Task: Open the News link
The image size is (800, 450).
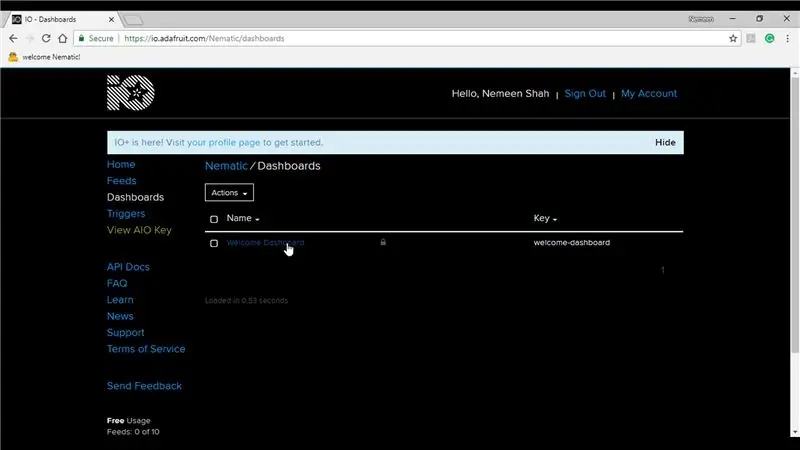Action: 120,316
